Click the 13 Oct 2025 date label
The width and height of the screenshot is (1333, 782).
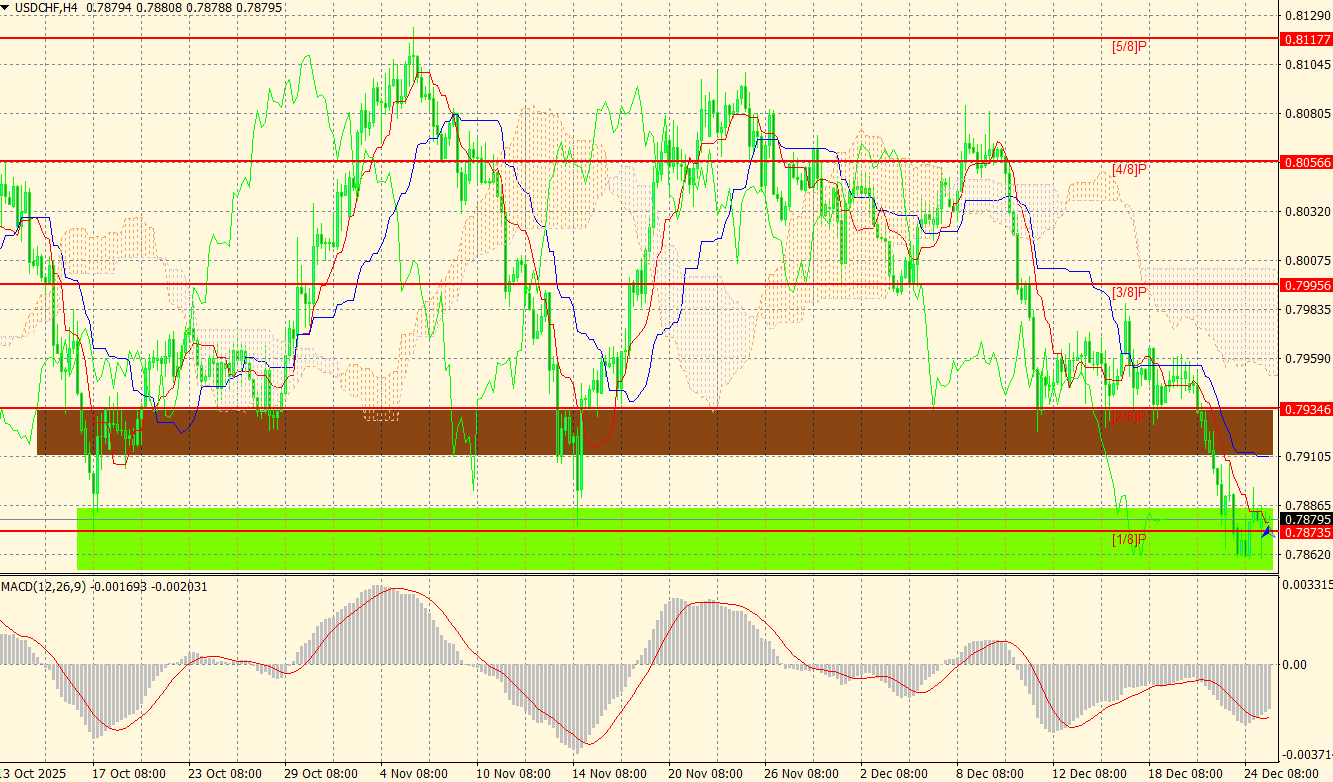(x=32, y=774)
